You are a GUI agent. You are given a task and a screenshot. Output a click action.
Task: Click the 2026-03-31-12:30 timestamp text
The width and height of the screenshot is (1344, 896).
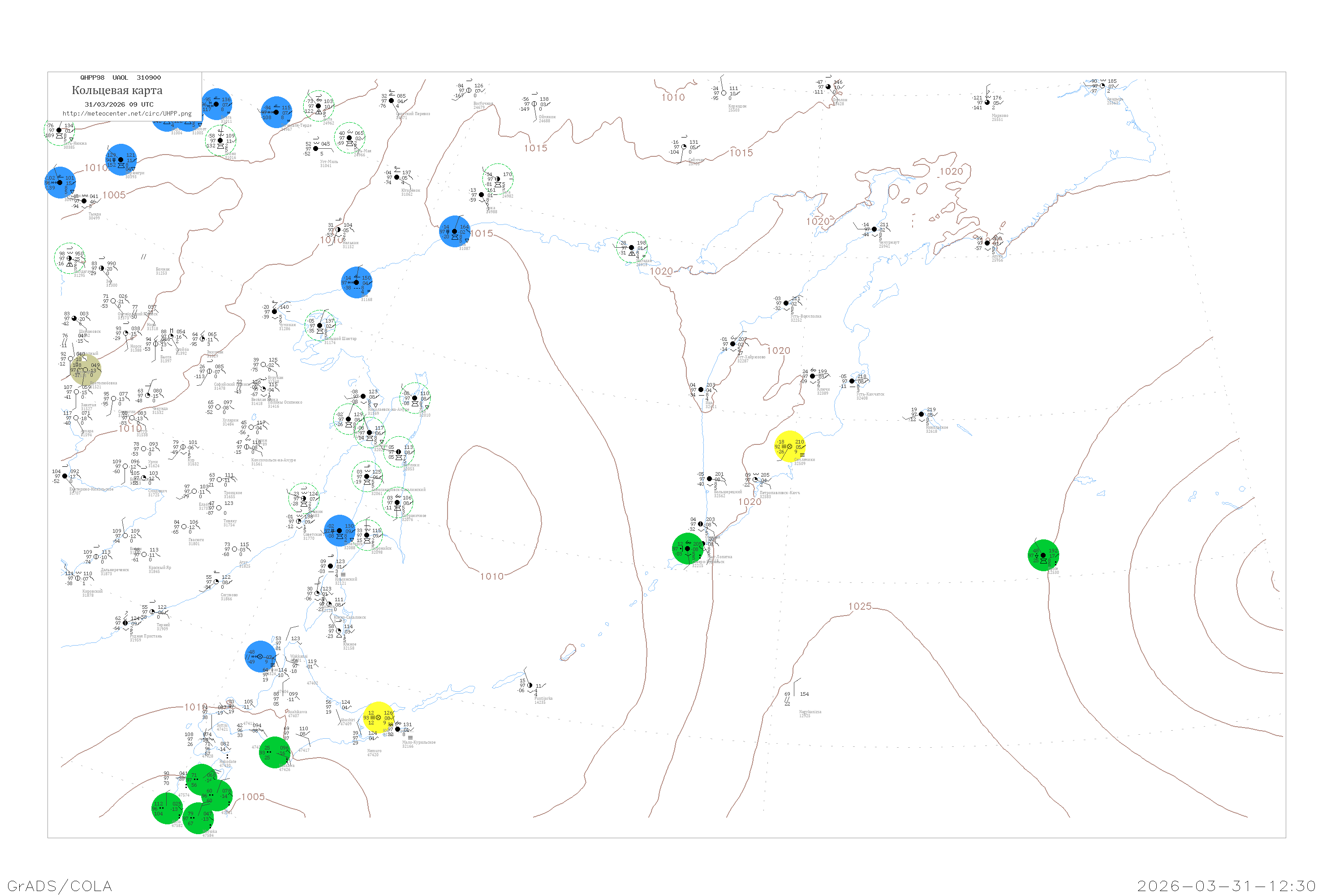click(x=1226, y=886)
